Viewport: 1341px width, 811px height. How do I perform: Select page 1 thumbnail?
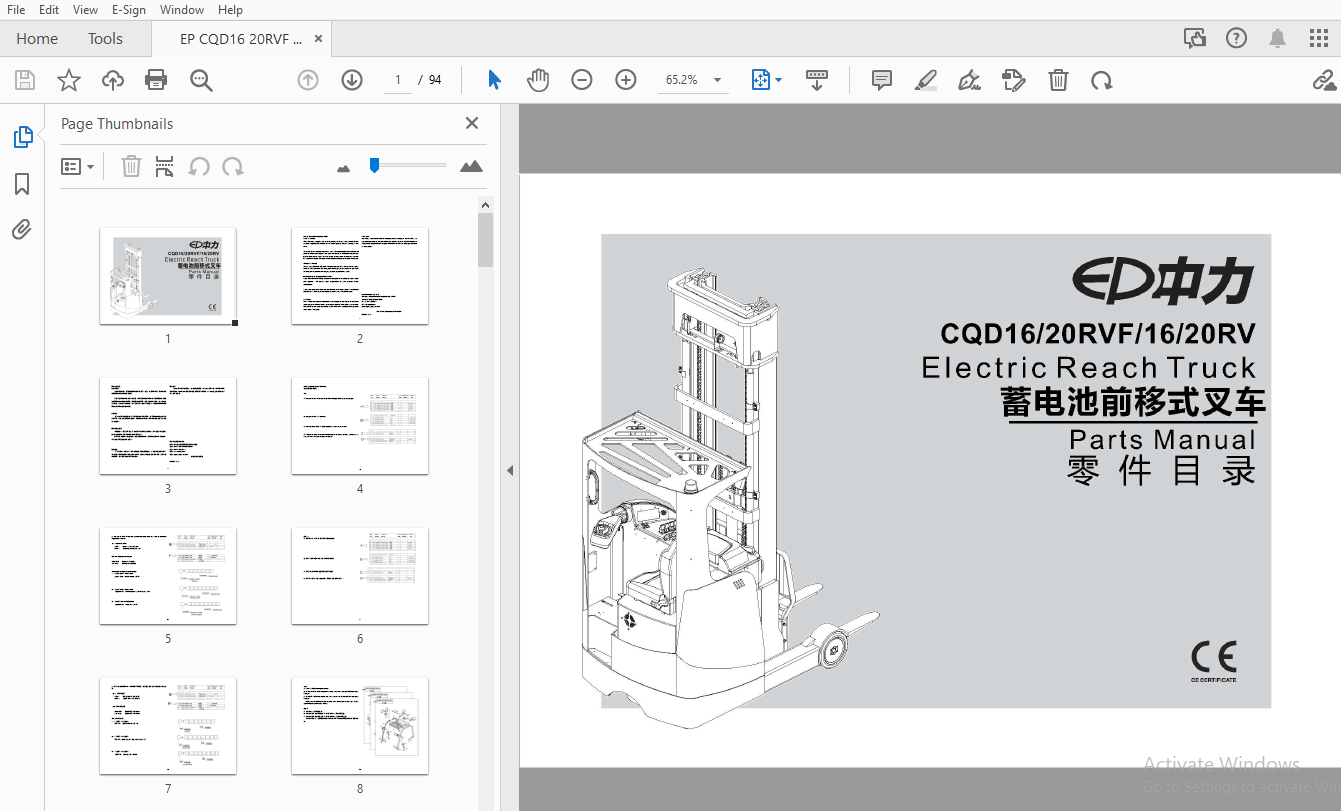(168, 275)
